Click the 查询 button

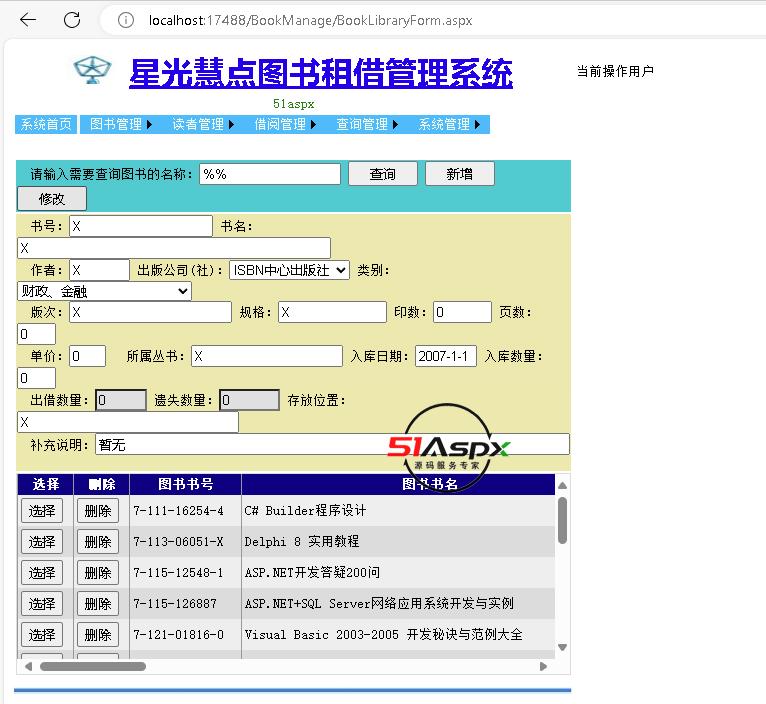click(383, 174)
